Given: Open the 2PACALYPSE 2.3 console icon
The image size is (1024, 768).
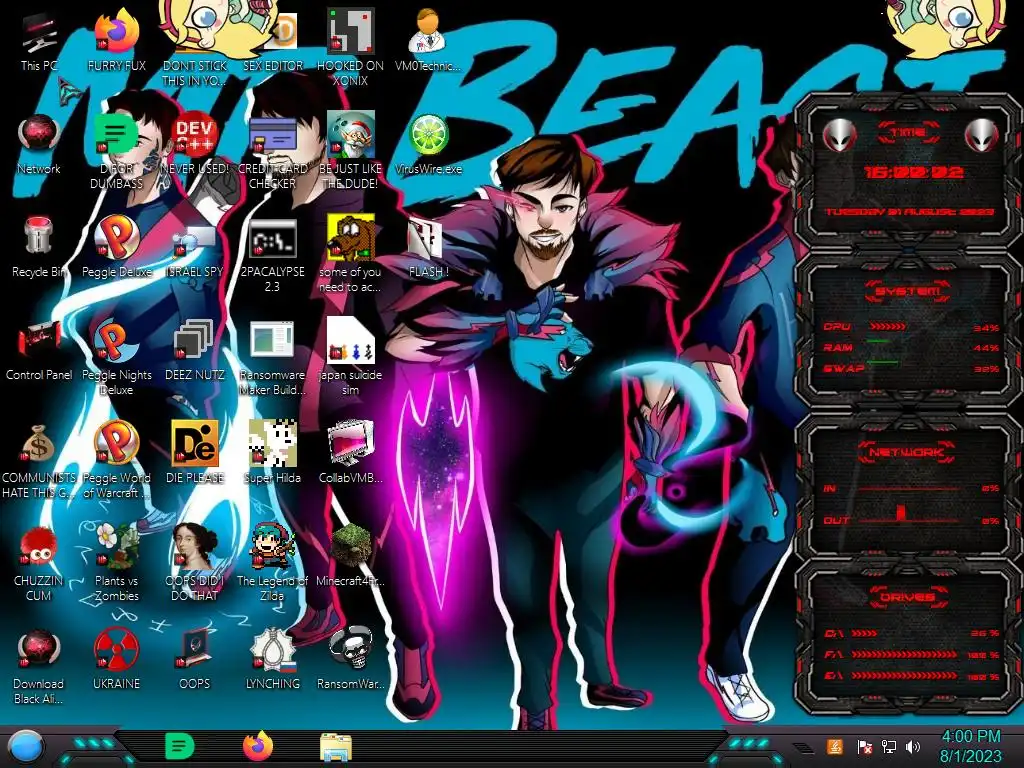Looking at the screenshot, I should click(x=273, y=253).
